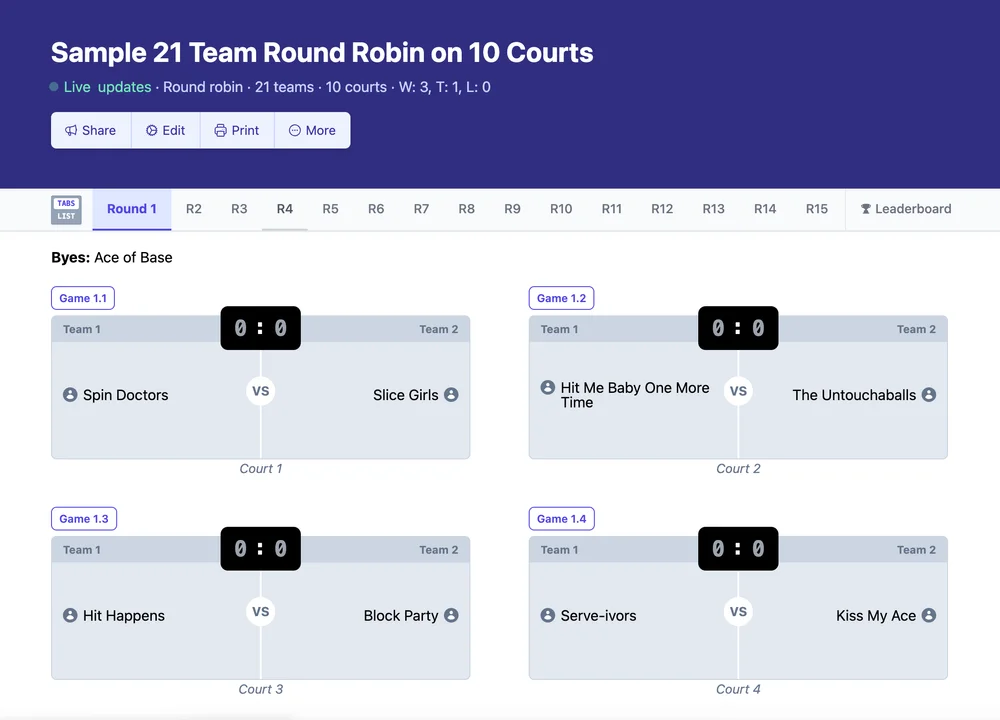Click the scoreboard for Game 1.2

click(738, 328)
